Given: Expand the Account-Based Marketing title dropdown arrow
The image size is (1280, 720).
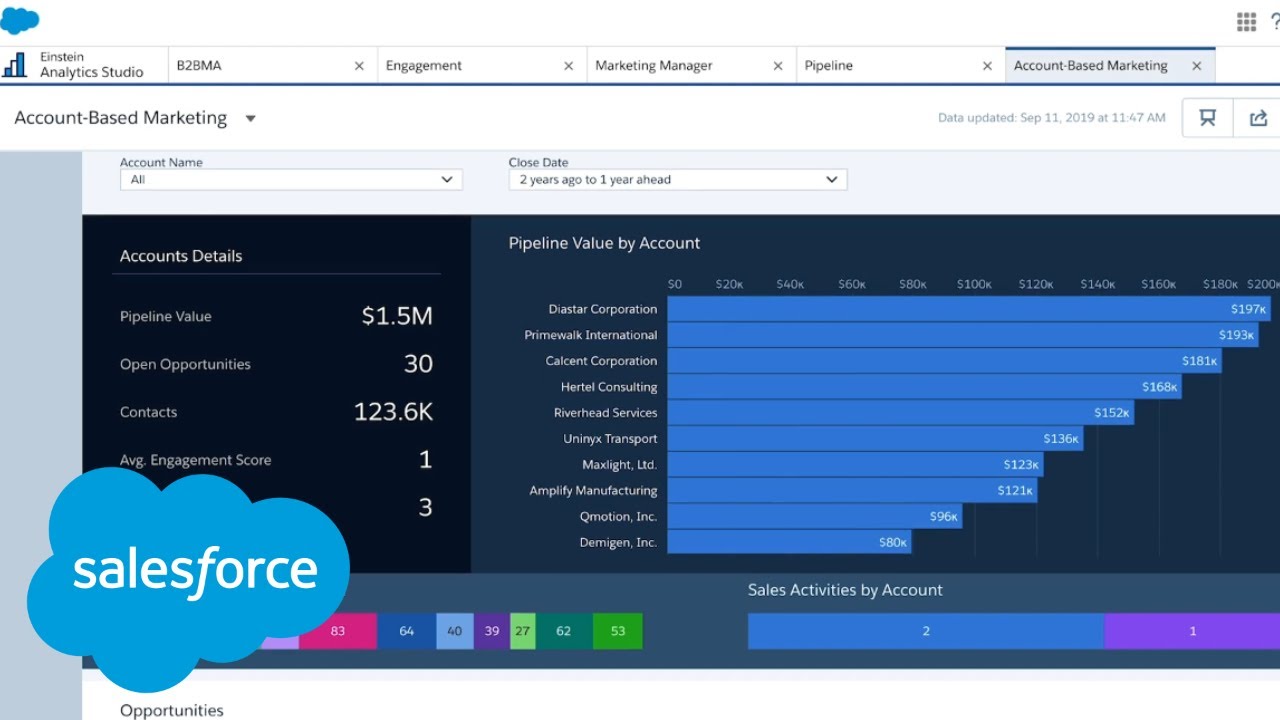Looking at the screenshot, I should click(x=251, y=118).
